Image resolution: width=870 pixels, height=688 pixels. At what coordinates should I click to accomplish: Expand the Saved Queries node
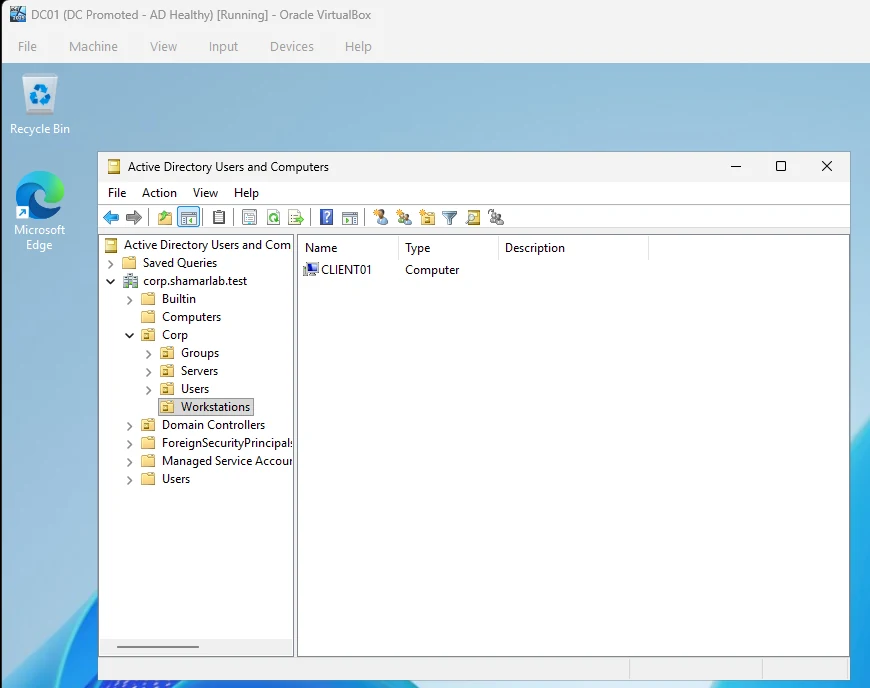point(110,264)
